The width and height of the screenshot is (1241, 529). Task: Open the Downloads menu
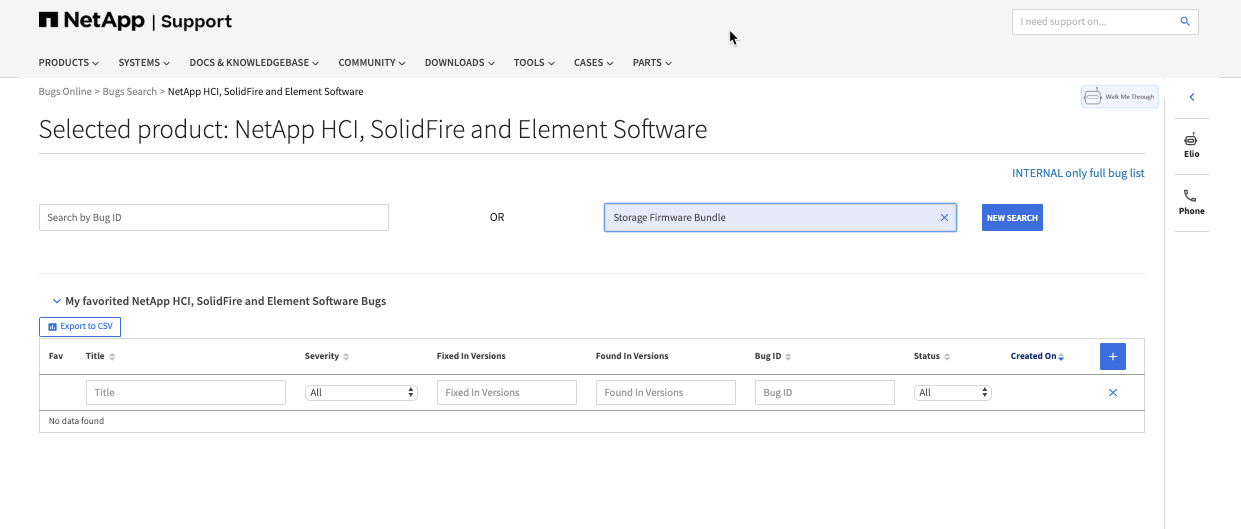[459, 63]
